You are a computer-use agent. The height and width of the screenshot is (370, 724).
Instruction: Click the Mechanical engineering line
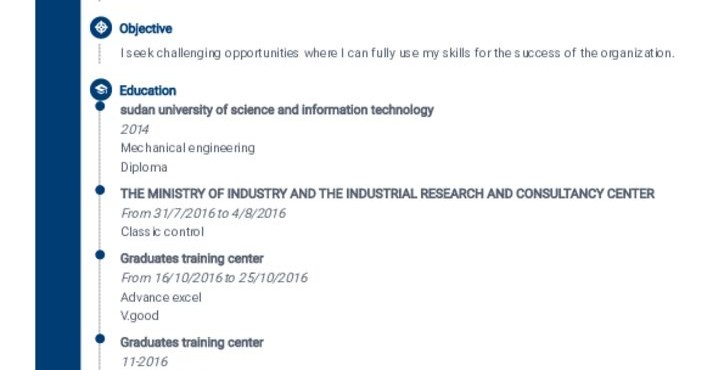(188, 148)
